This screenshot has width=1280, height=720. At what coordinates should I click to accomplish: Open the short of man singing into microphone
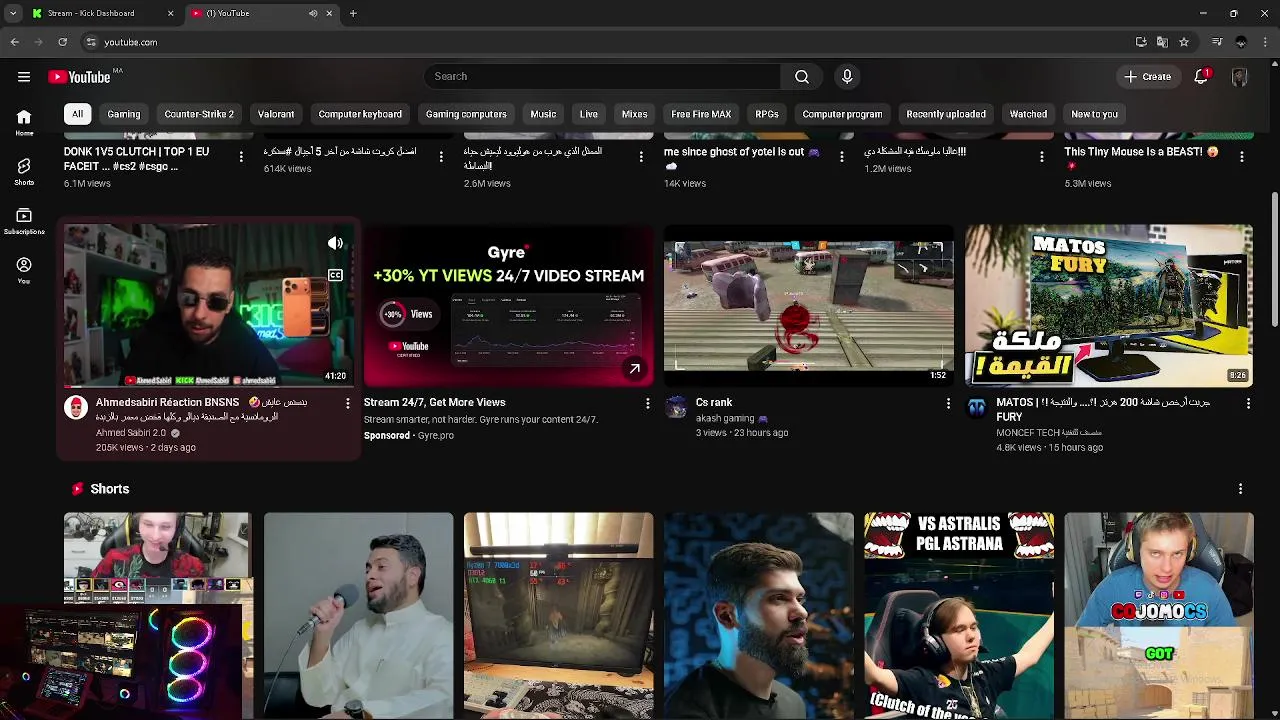pos(359,616)
